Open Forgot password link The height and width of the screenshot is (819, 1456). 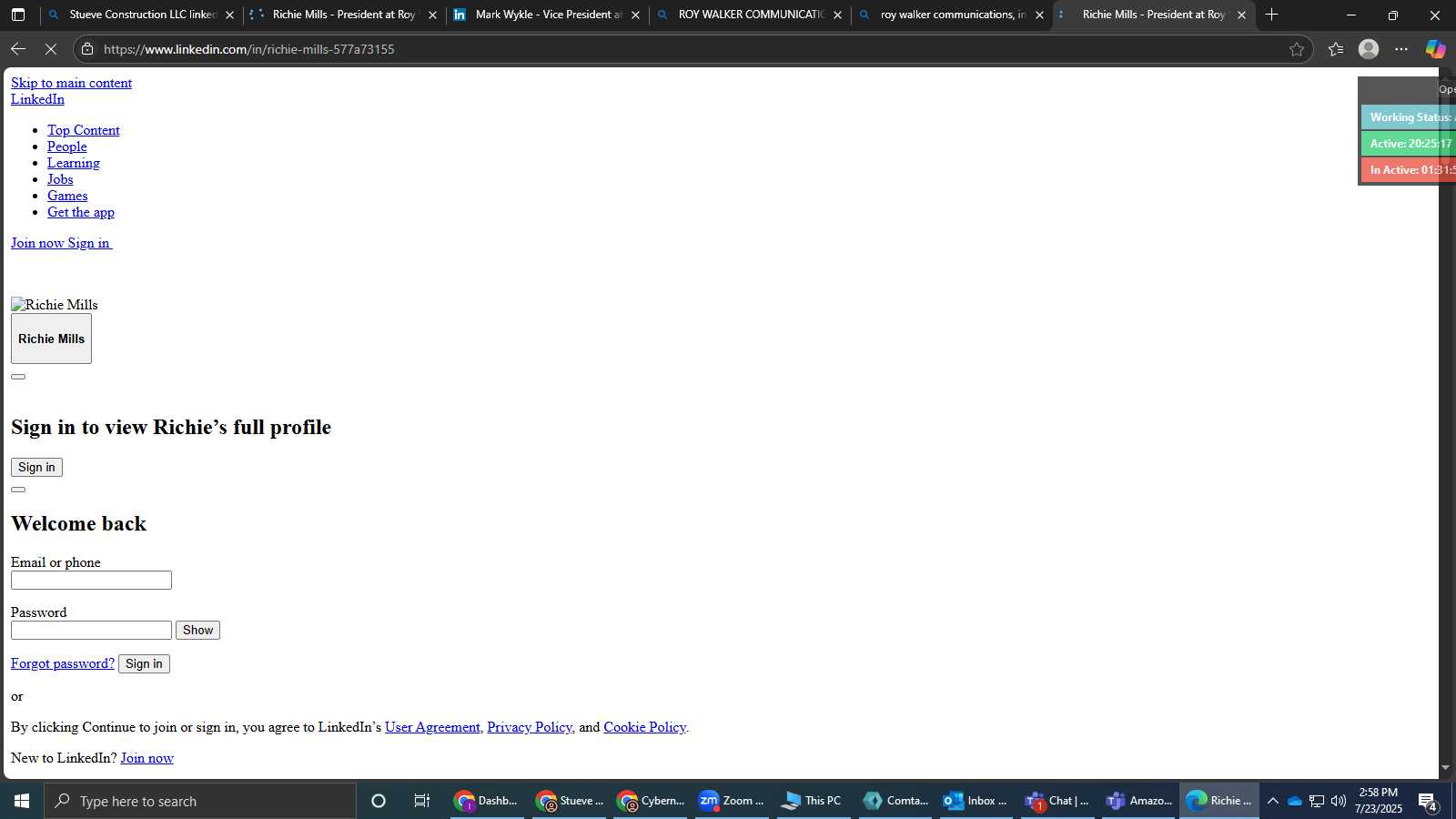(x=63, y=663)
